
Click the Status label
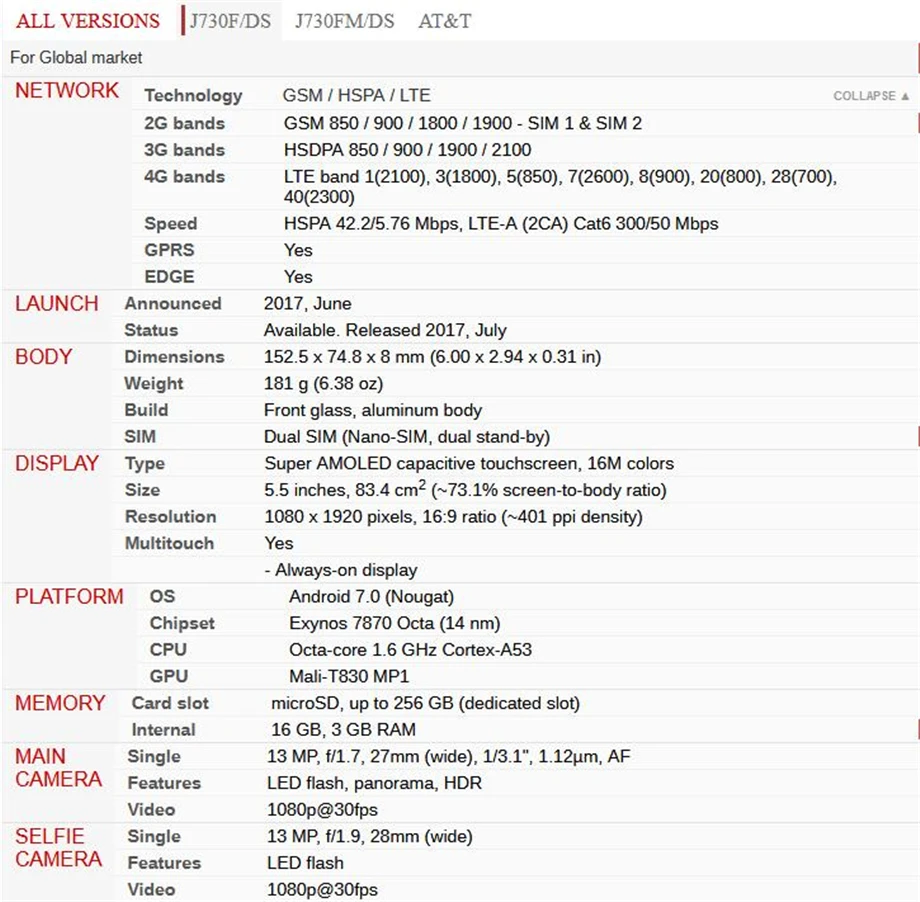pyautogui.click(x=151, y=330)
